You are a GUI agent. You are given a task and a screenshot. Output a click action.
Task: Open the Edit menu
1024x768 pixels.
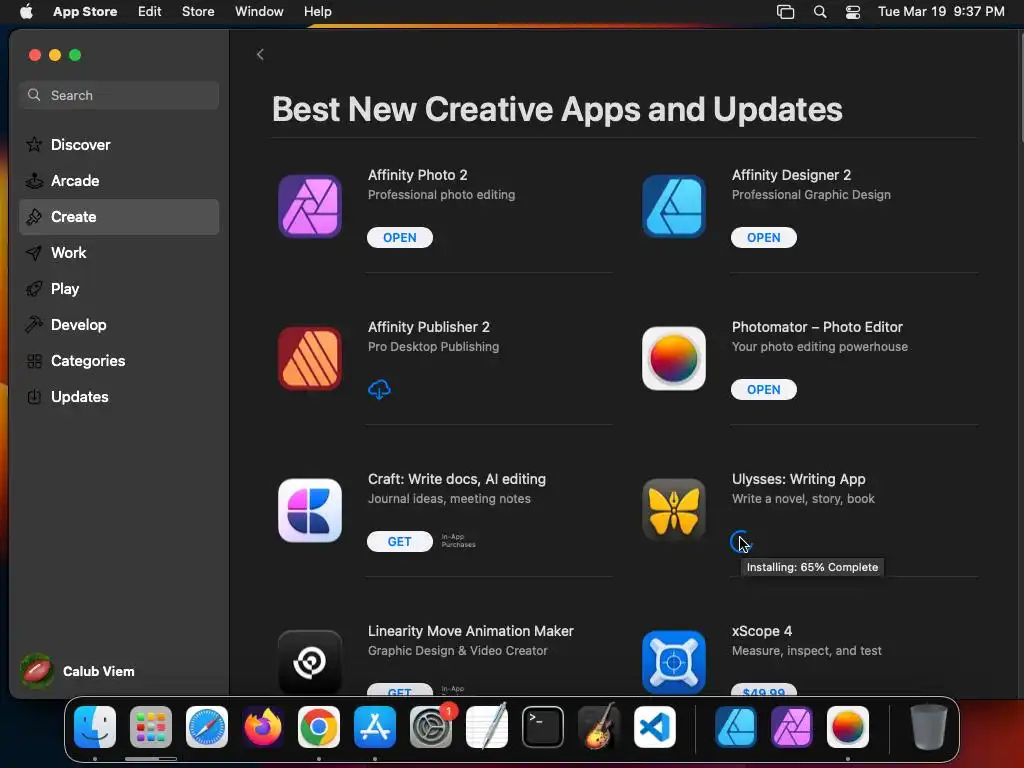click(150, 11)
